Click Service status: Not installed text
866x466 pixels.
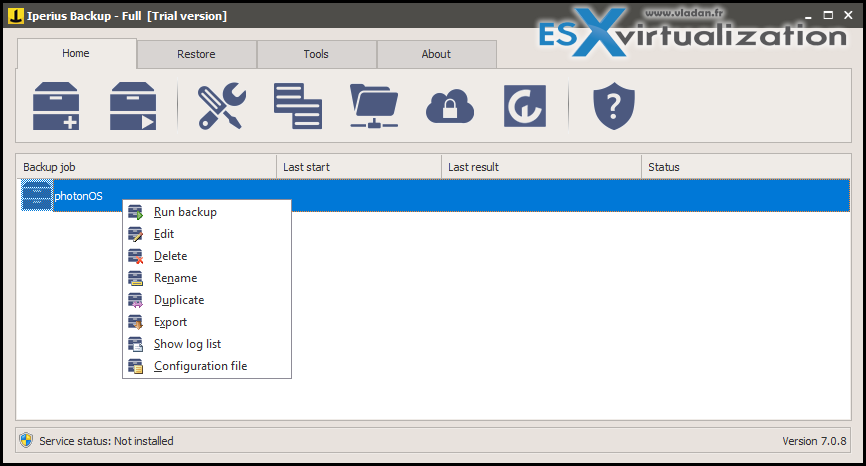(106, 441)
